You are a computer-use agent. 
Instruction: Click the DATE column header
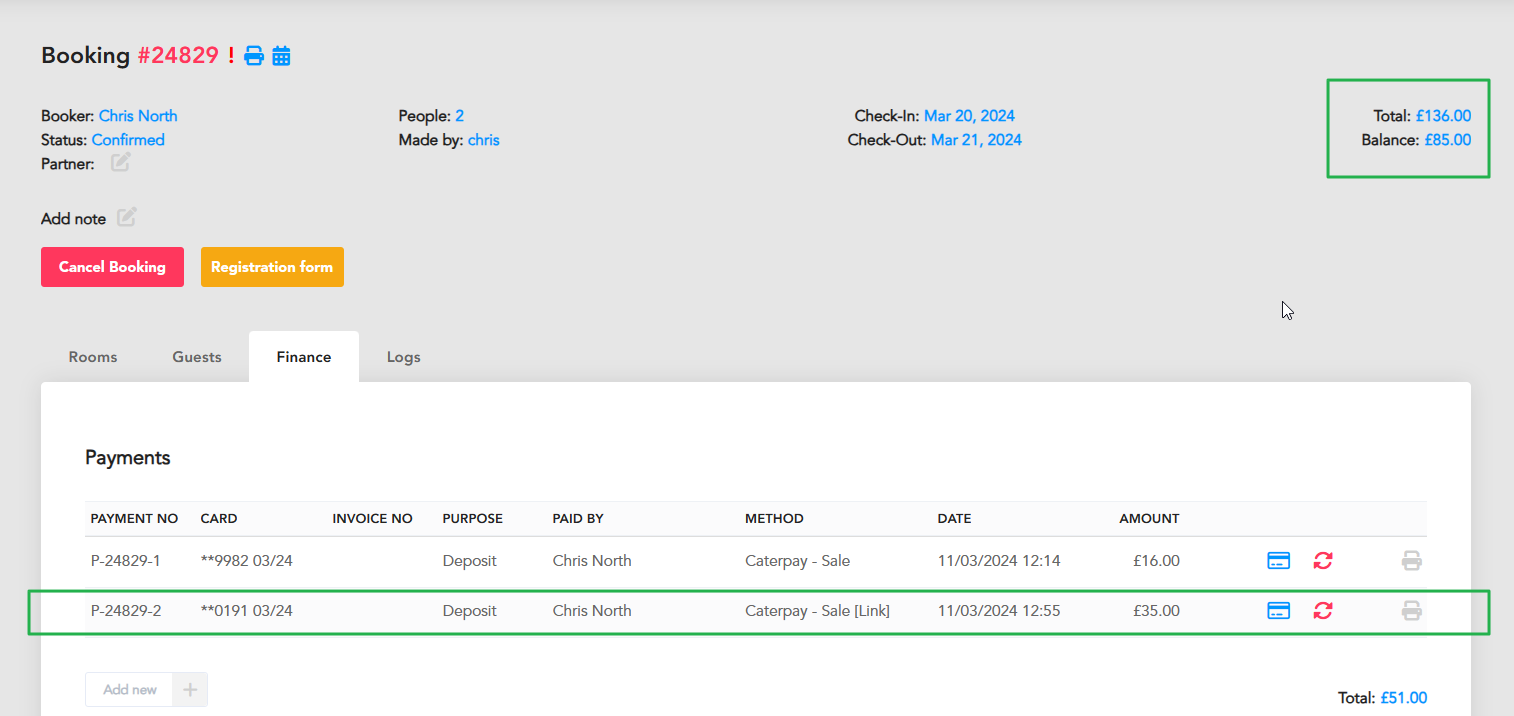point(954,519)
